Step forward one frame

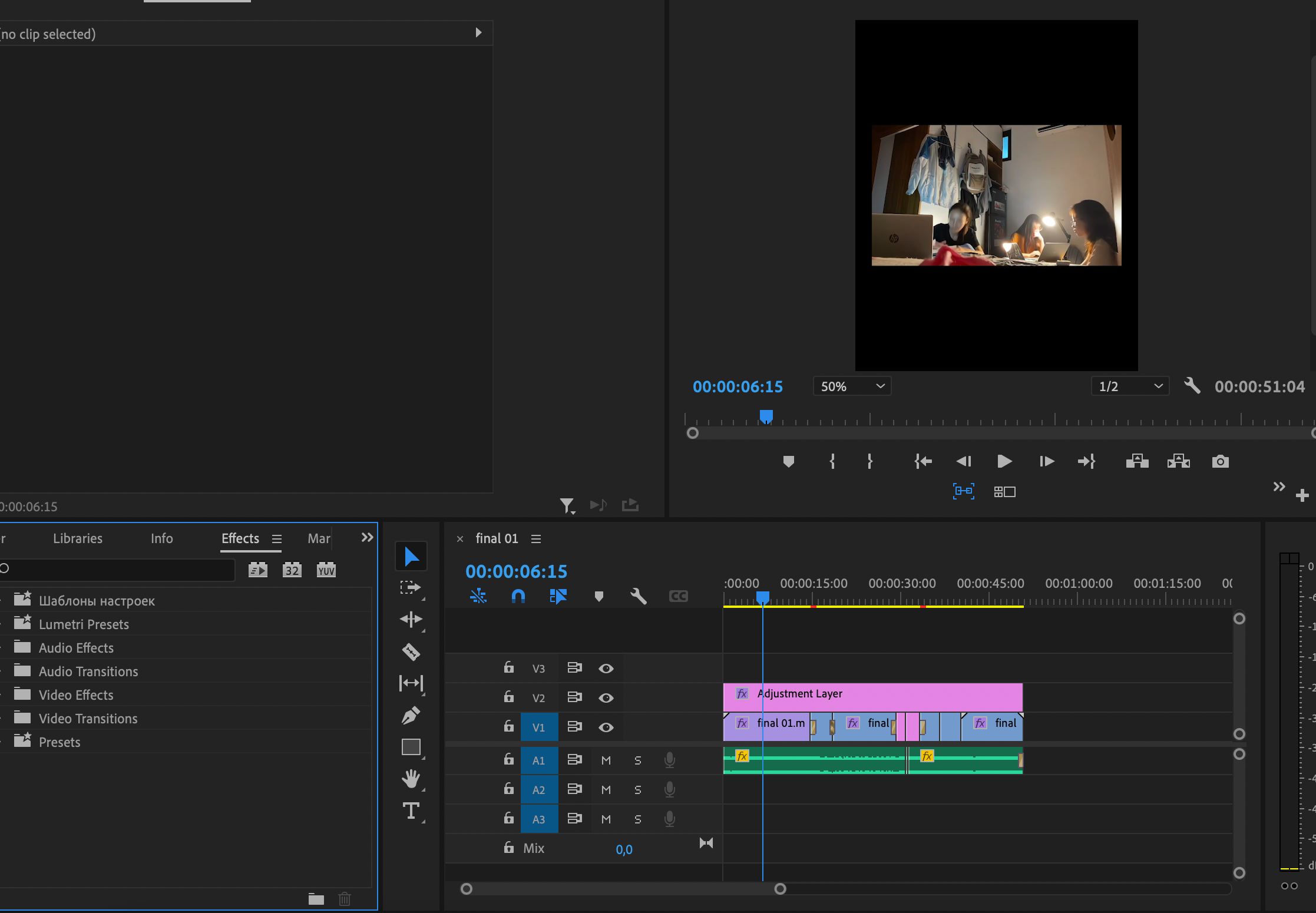1046,461
